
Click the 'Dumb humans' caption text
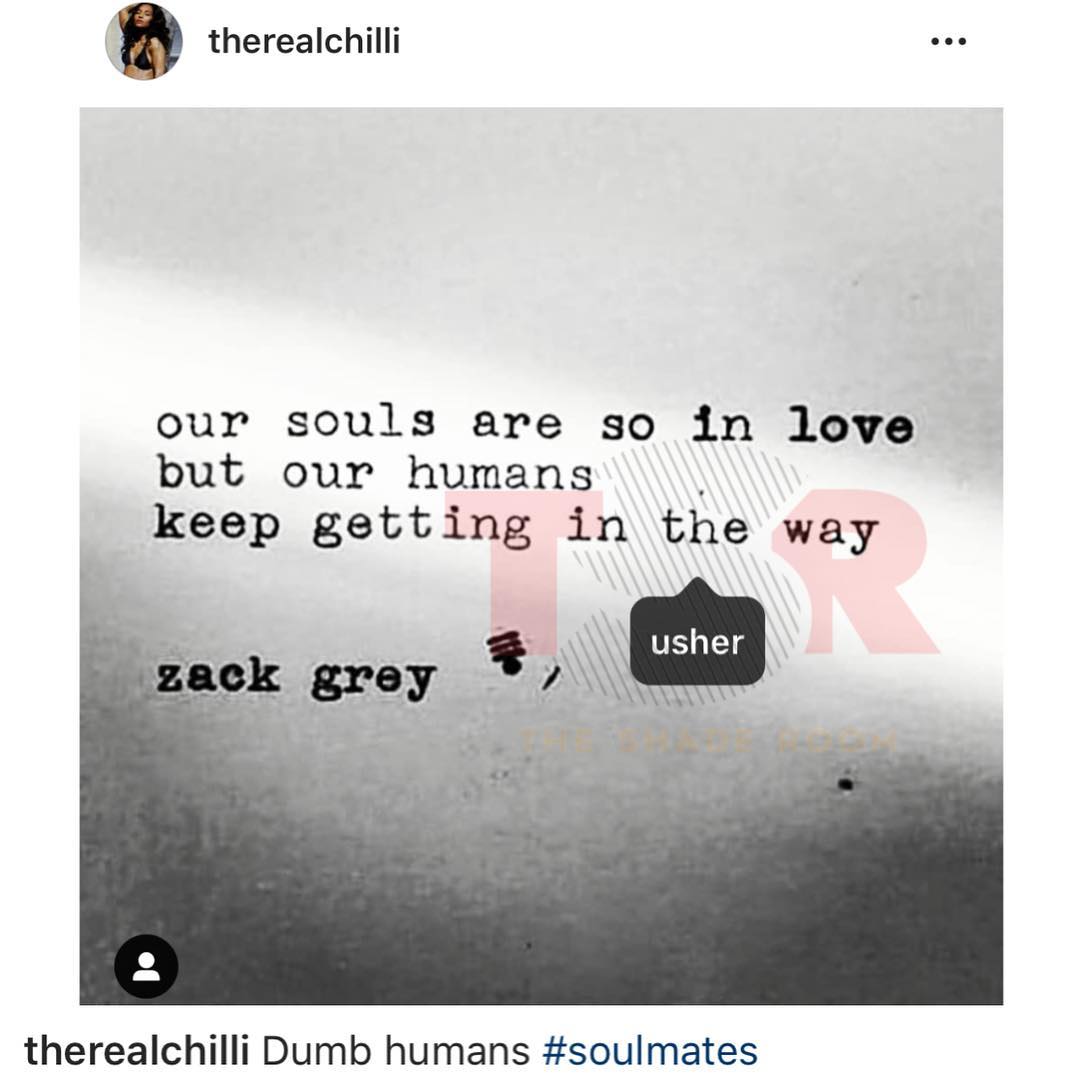pyautogui.click(x=395, y=1050)
